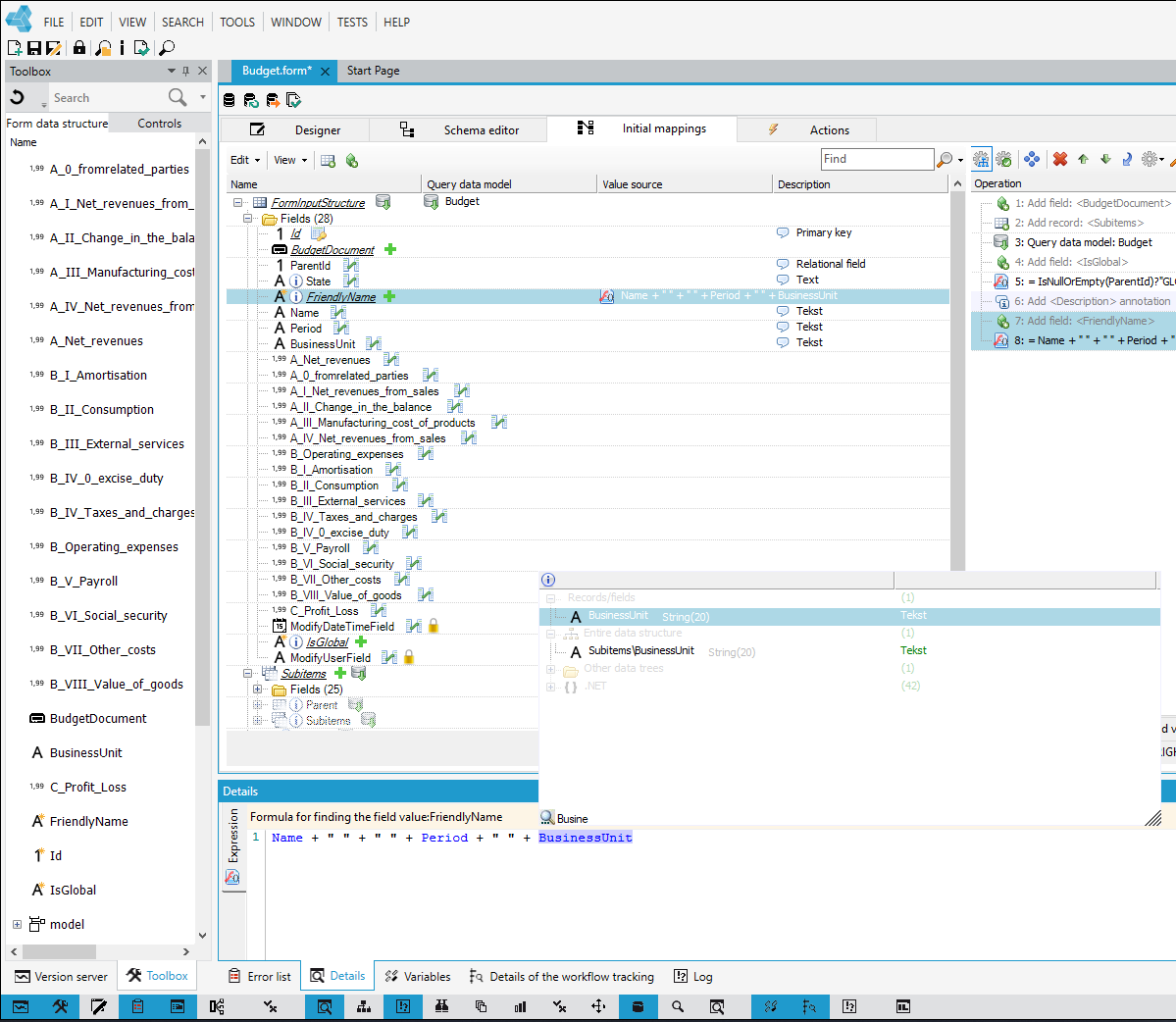Select the Subitems\BusinessUnit suggestion row
This screenshot has width=1176, height=1022.
pos(849,651)
